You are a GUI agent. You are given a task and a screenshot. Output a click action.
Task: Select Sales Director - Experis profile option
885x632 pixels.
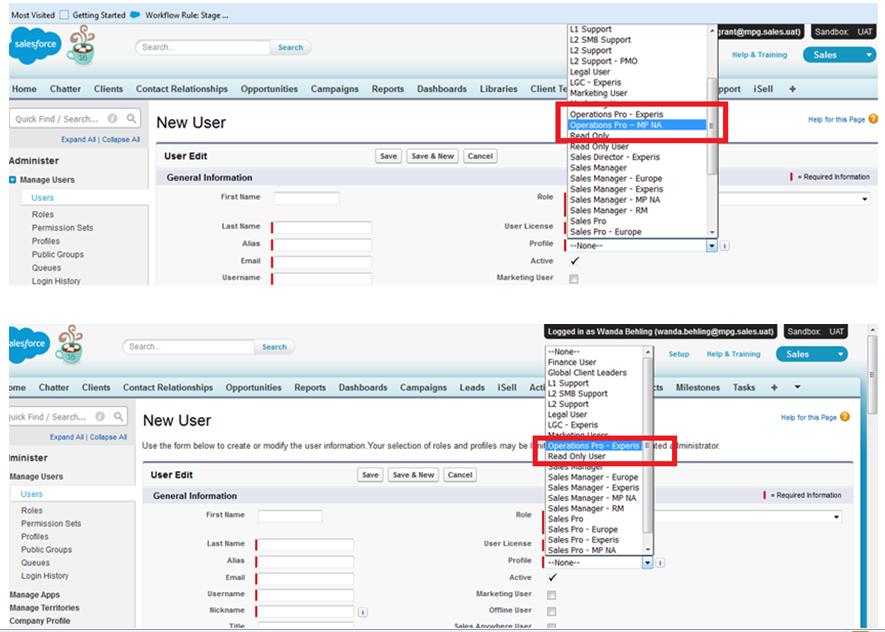point(615,157)
